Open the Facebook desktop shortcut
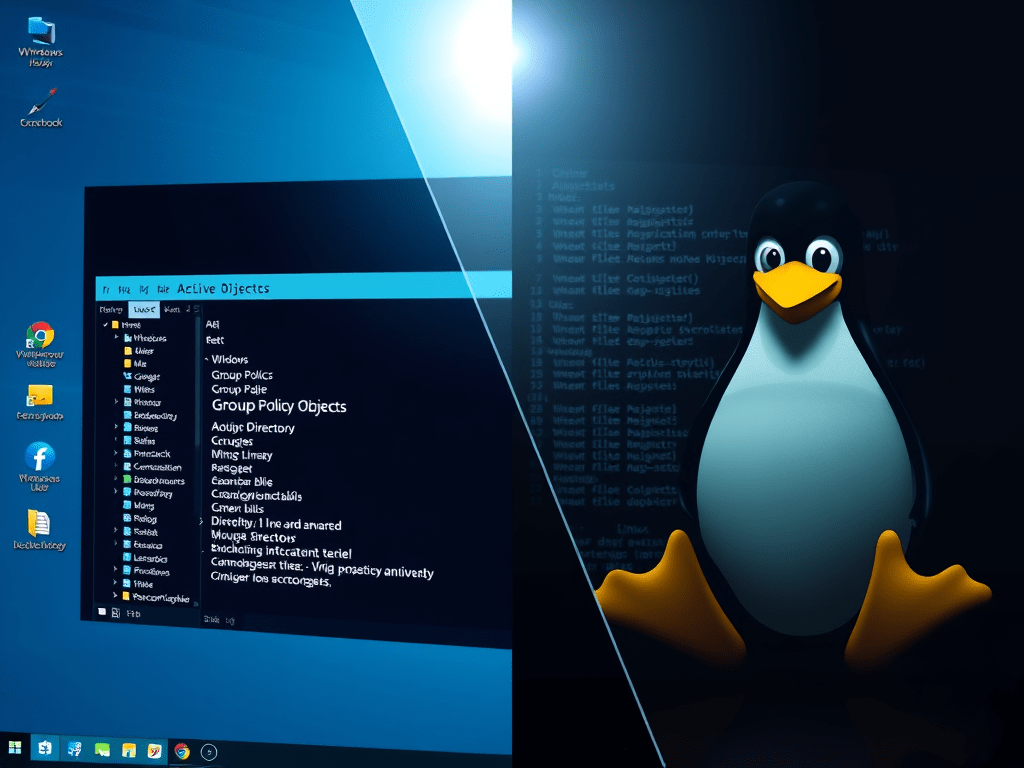Viewport: 1024px width, 768px height. pos(39,455)
